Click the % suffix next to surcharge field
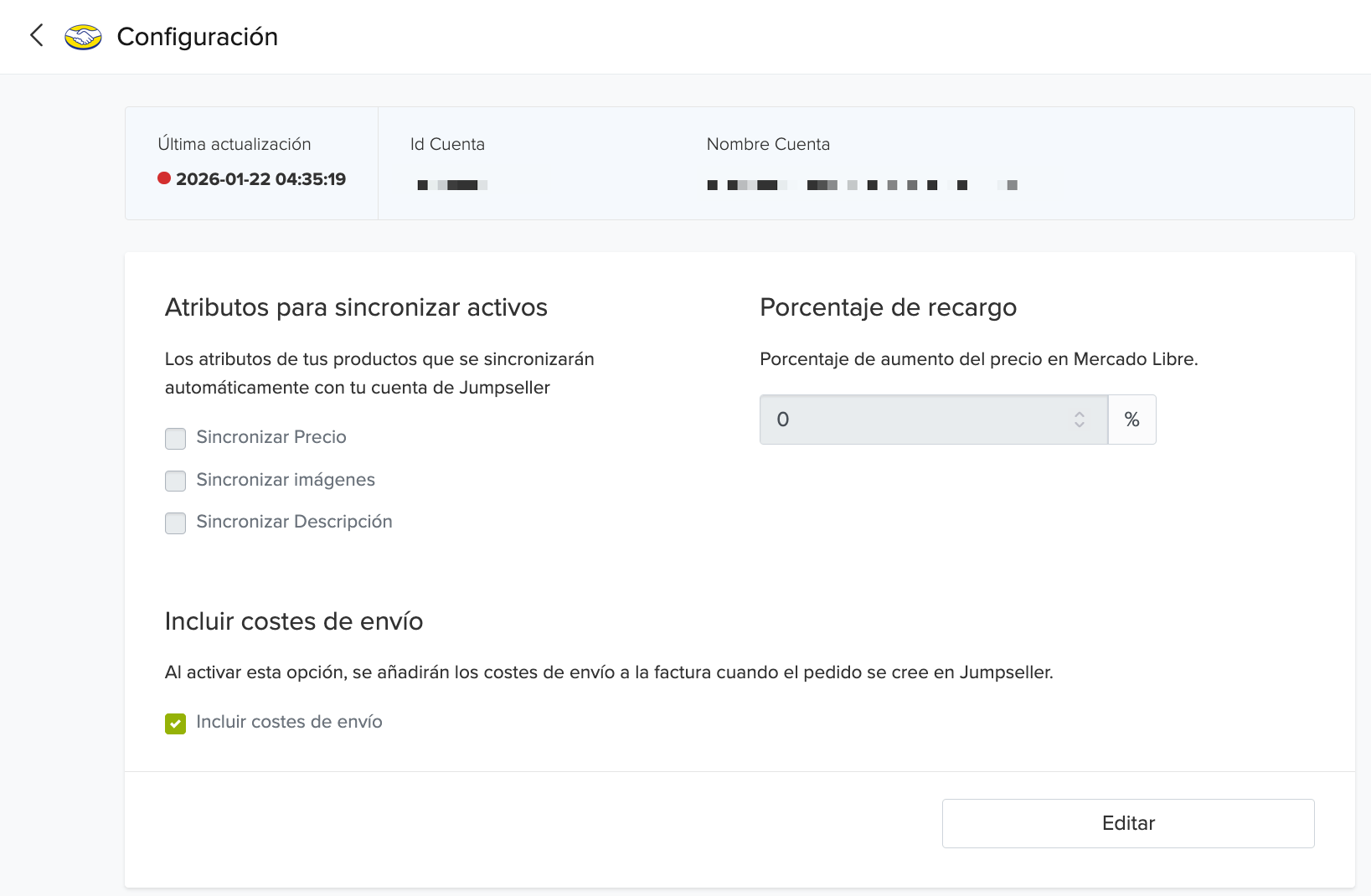Image resolution: width=1371 pixels, height=896 pixels. point(1132,420)
